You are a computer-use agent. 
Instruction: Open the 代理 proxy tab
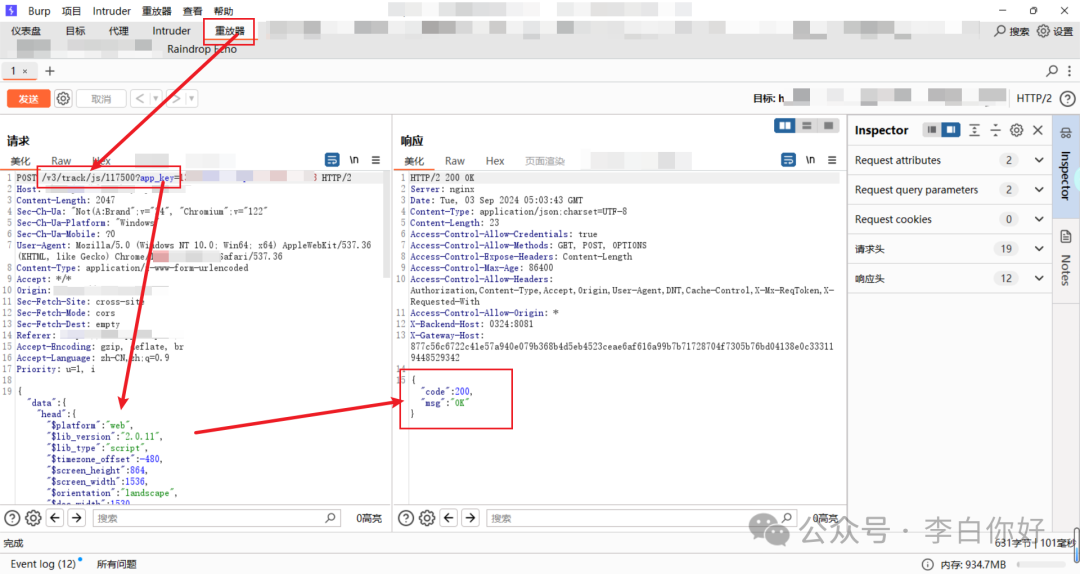point(118,31)
